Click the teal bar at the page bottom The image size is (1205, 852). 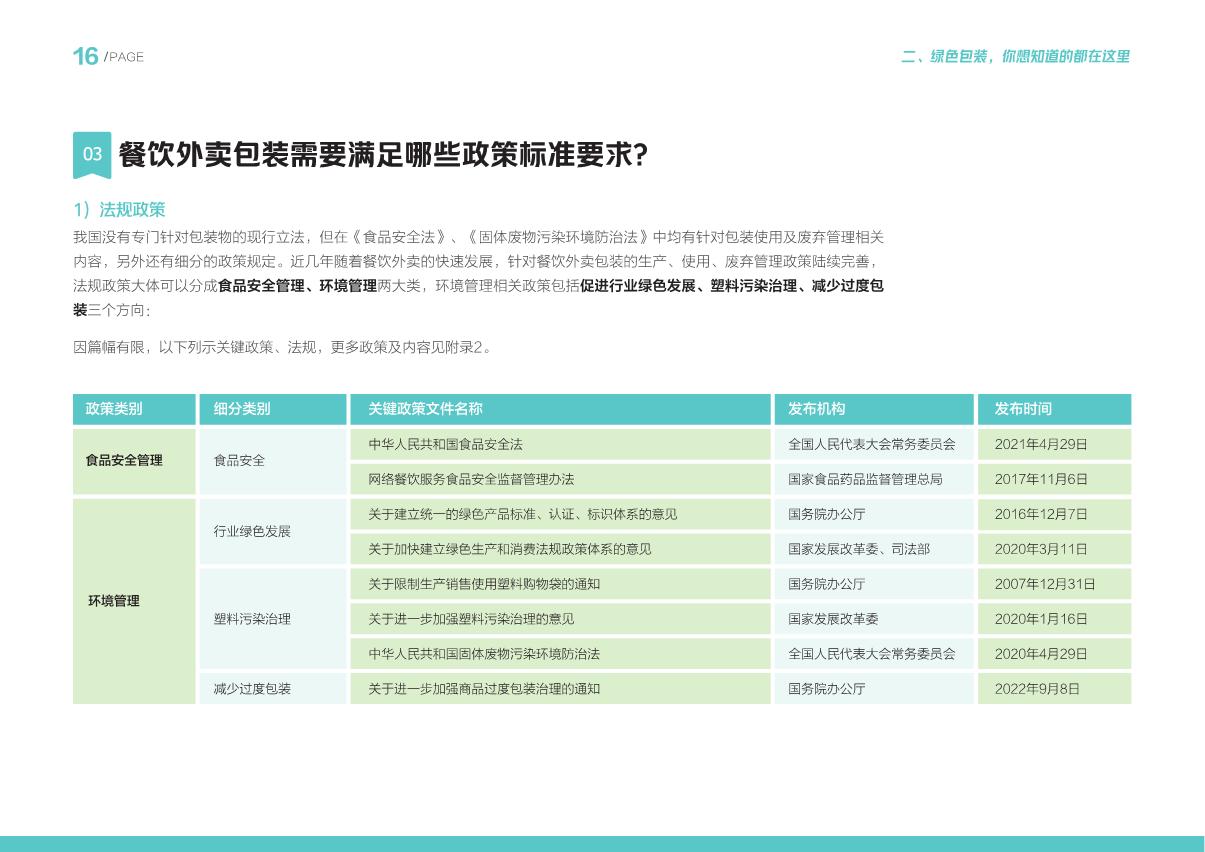coord(602,845)
